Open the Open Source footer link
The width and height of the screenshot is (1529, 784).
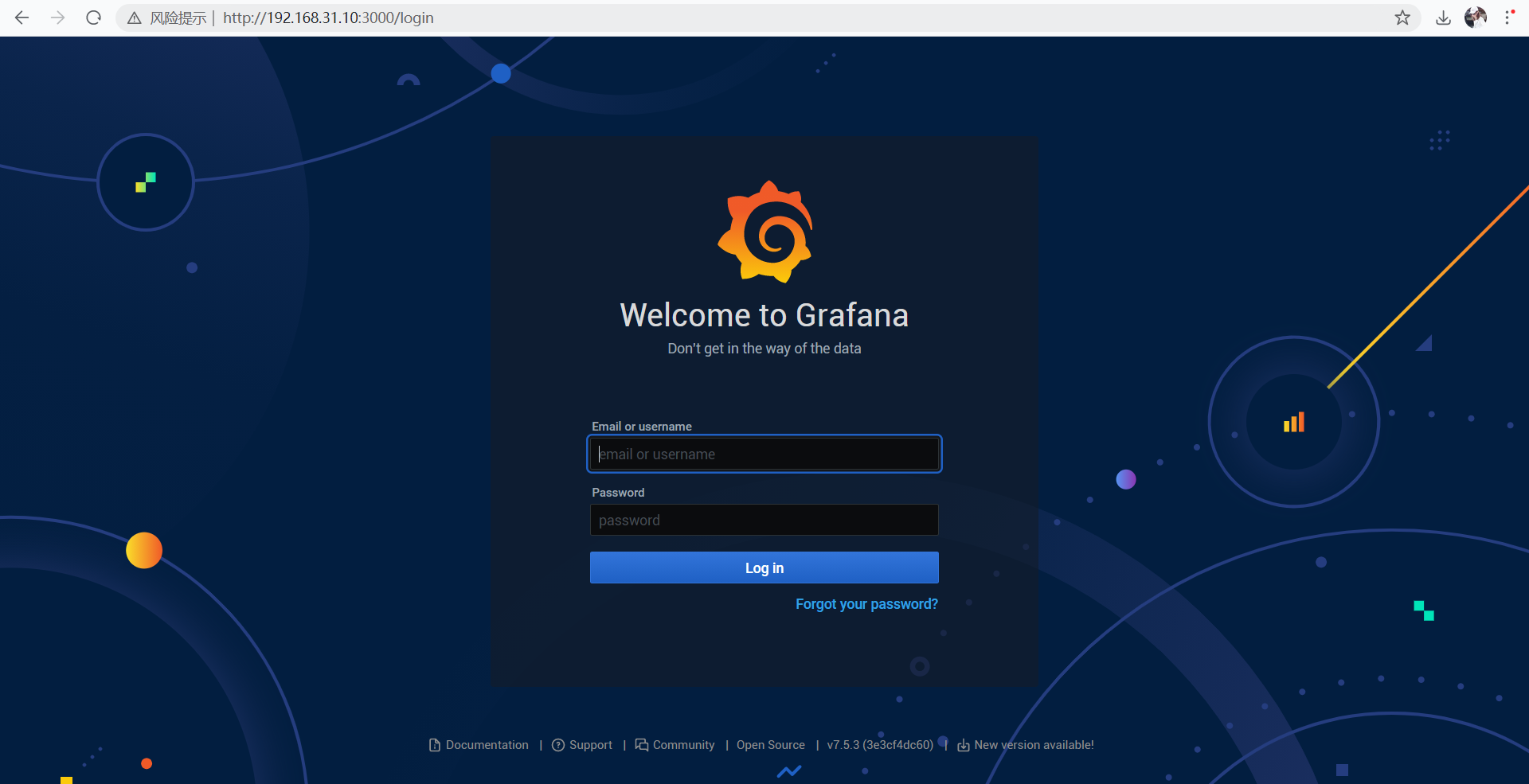pos(771,745)
